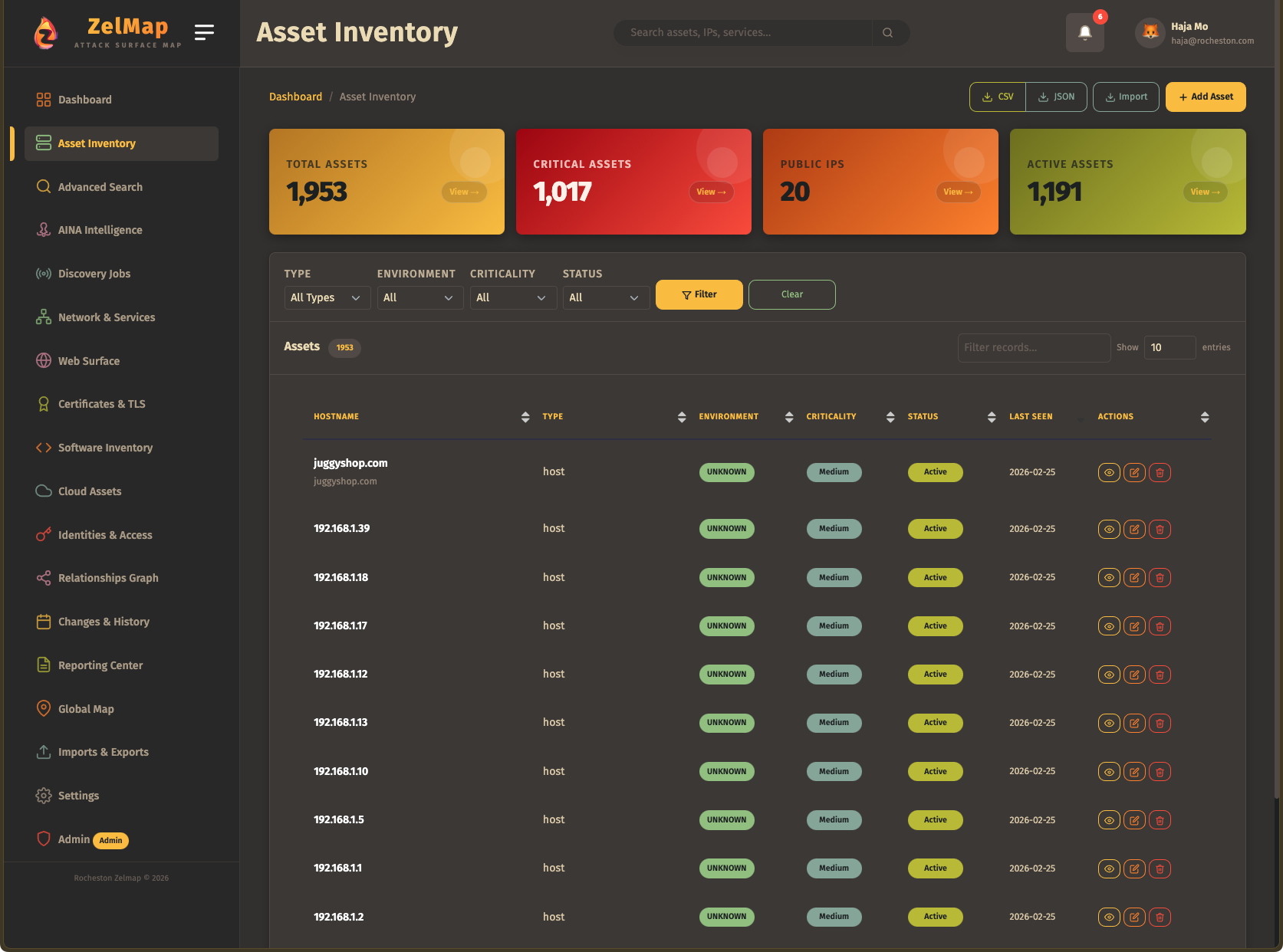Viewport: 1283px width, 952px height.
Task: Delete the juggyshop.com asset via trash icon
Action: point(1160,473)
